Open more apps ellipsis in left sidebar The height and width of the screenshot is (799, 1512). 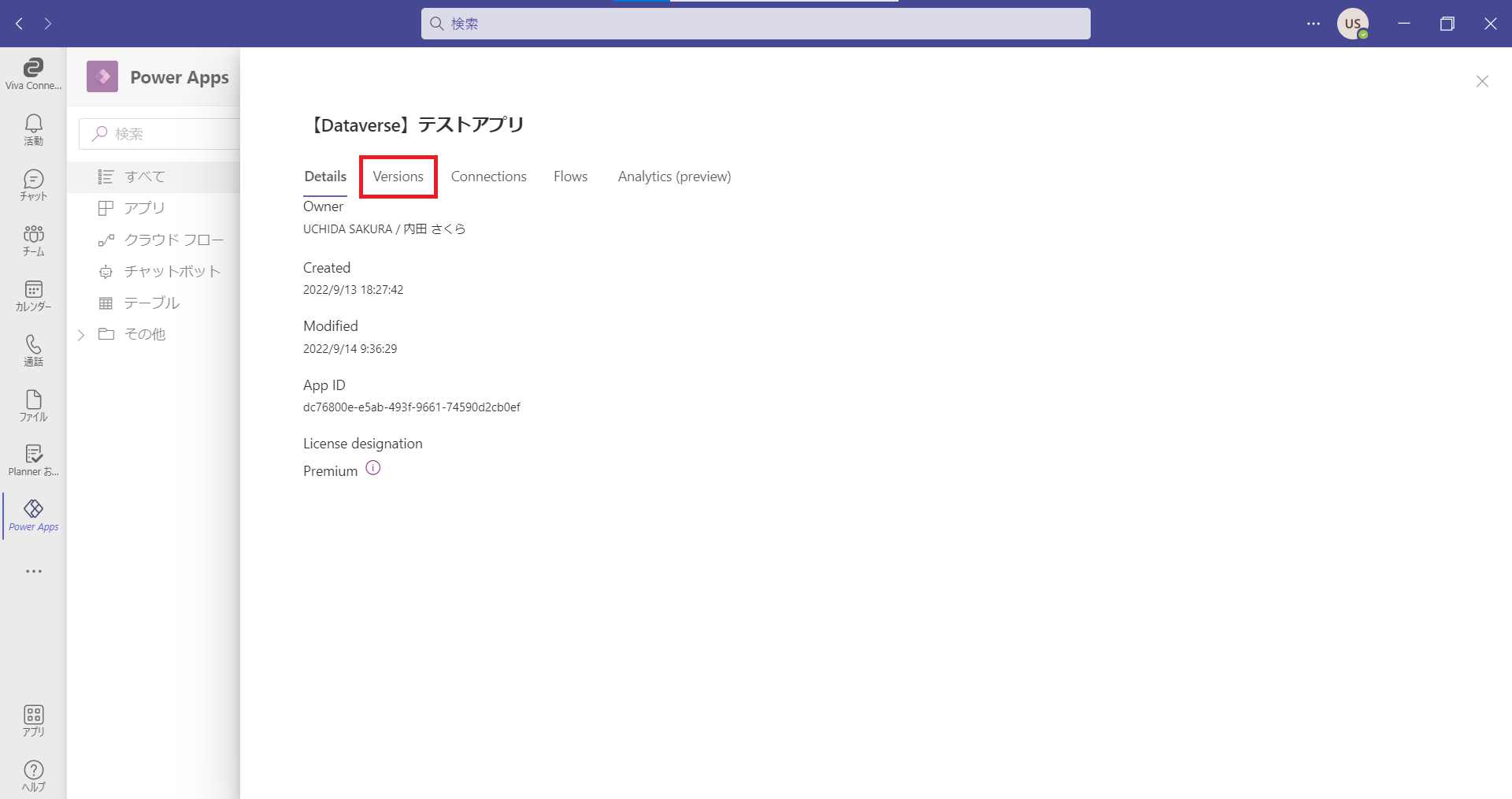(33, 571)
